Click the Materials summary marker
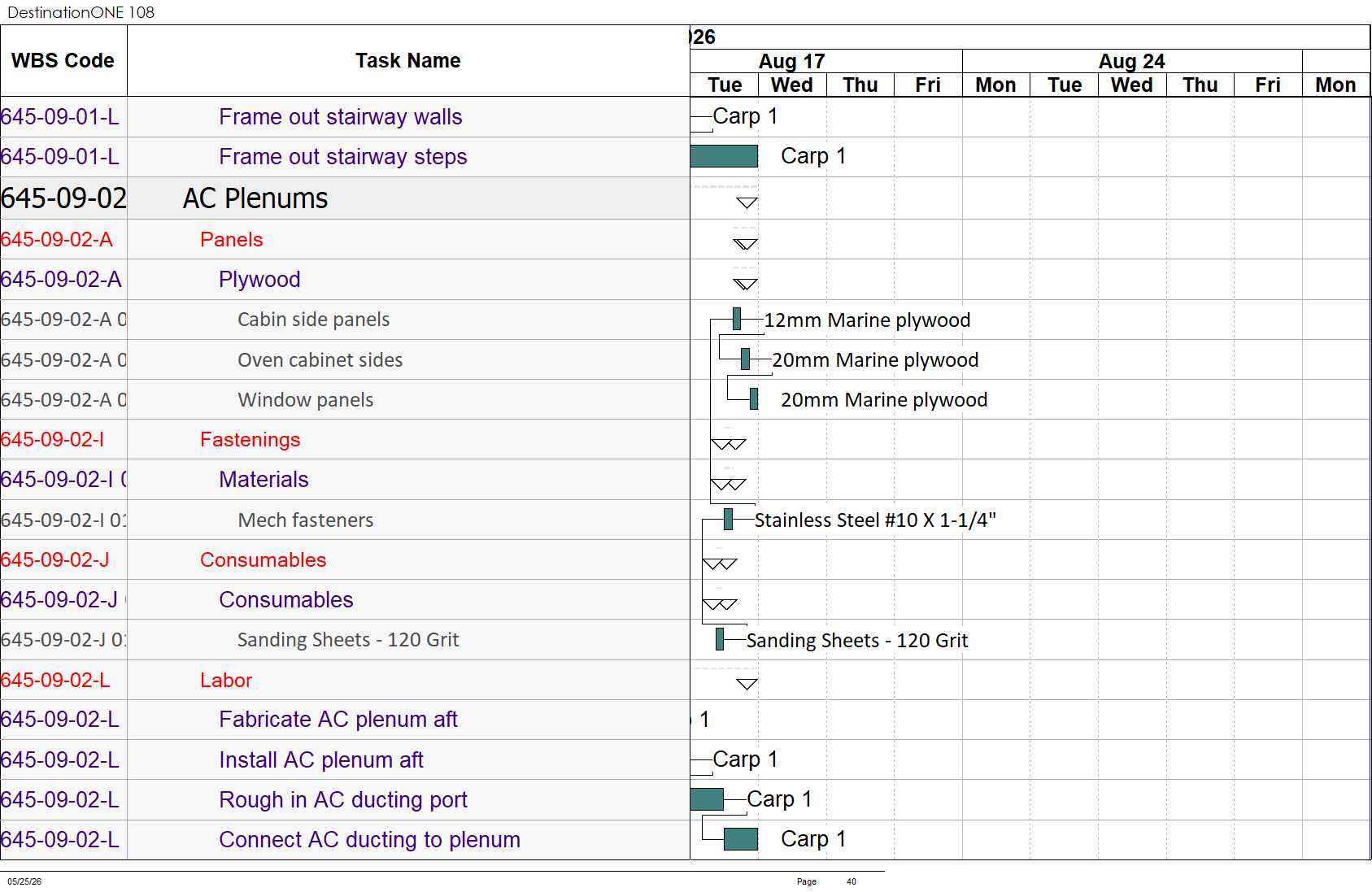The width and height of the screenshot is (1372, 892). (x=728, y=485)
